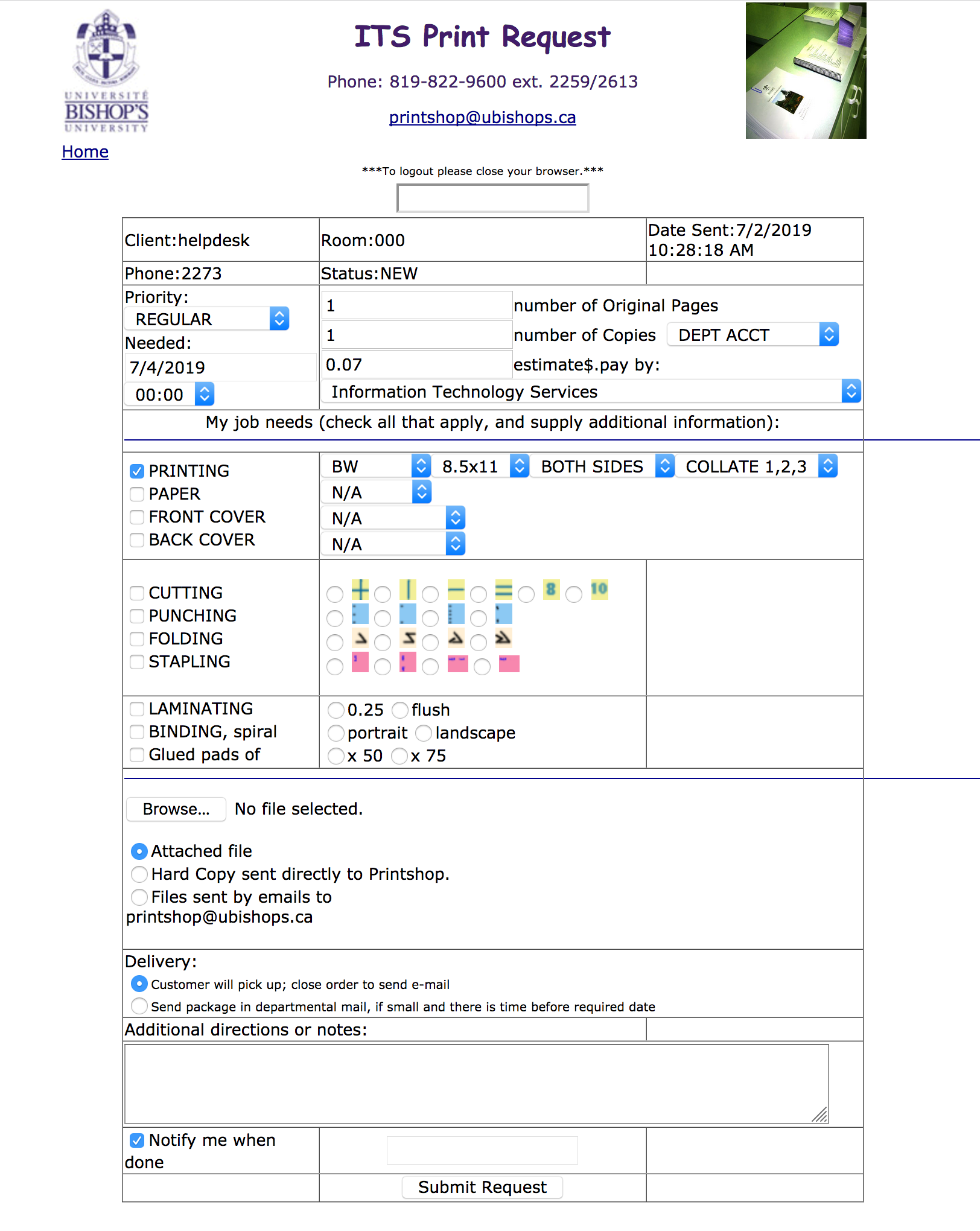Grab the notes textarea resize handle
980x1231 pixels.
tap(819, 1115)
